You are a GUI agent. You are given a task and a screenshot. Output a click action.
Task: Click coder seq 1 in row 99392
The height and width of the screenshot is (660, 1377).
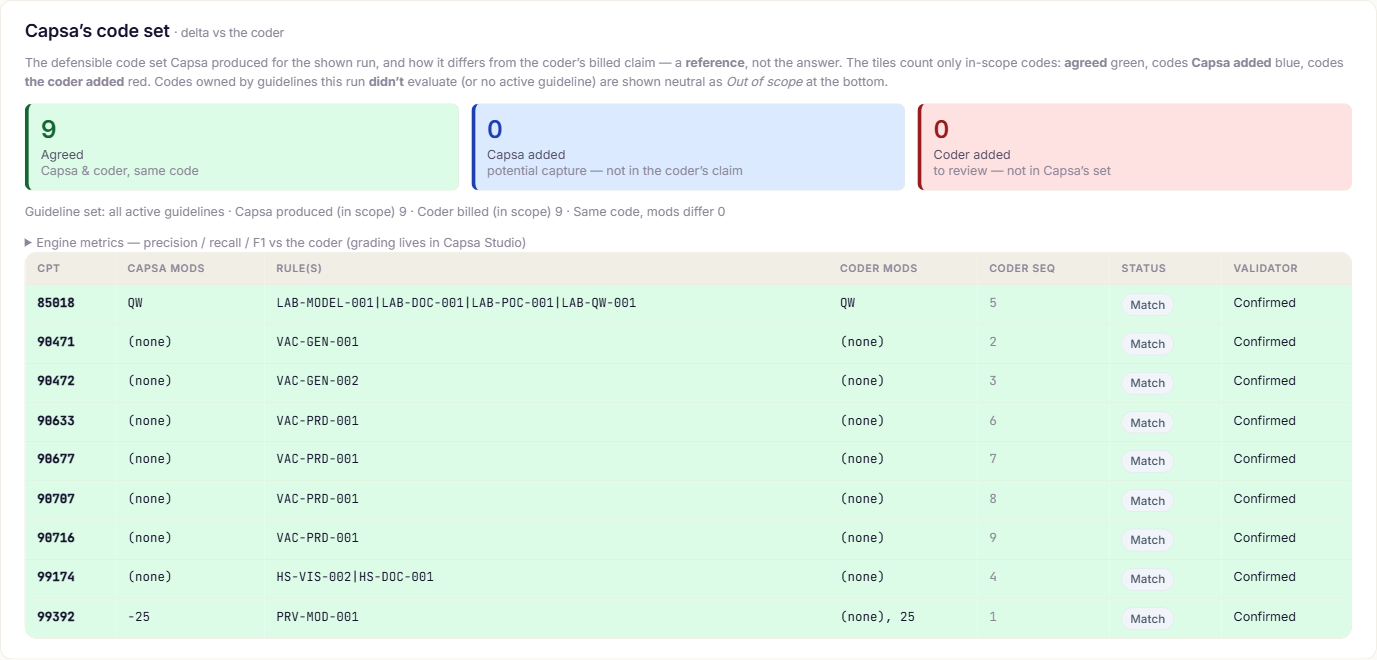[993, 617]
